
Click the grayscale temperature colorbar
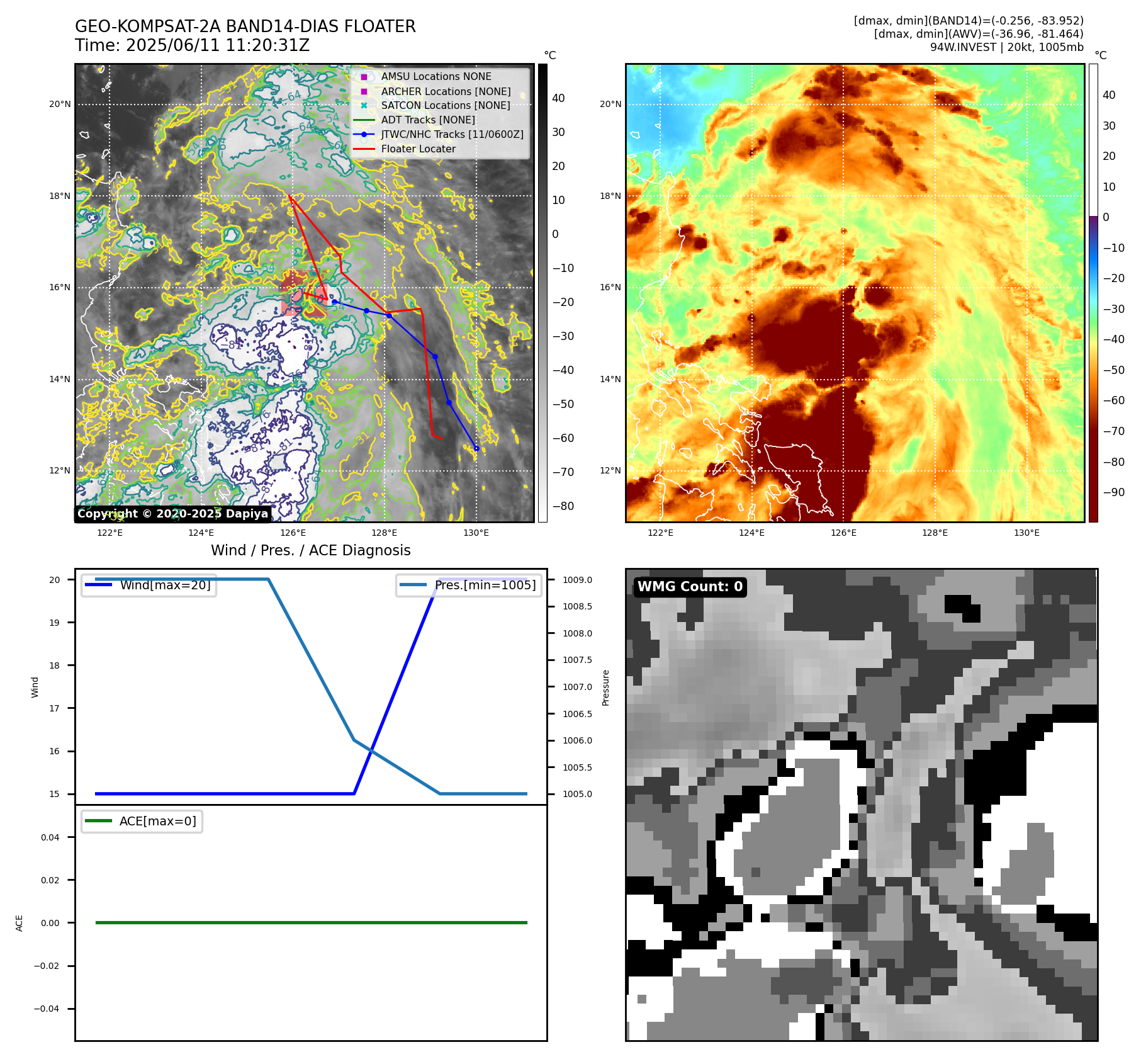[x=542, y=293]
